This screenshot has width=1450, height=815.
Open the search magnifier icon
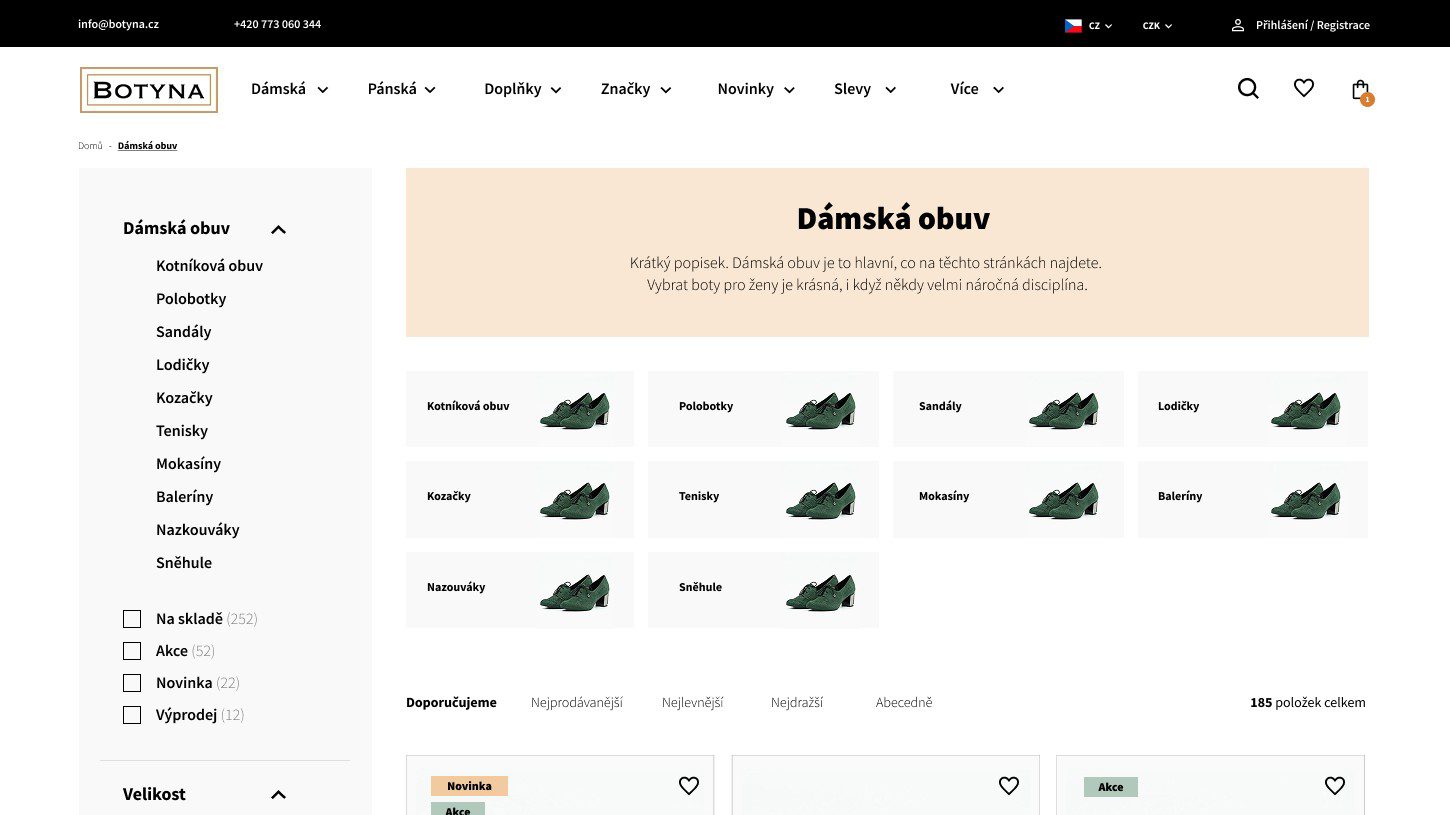(x=1248, y=89)
